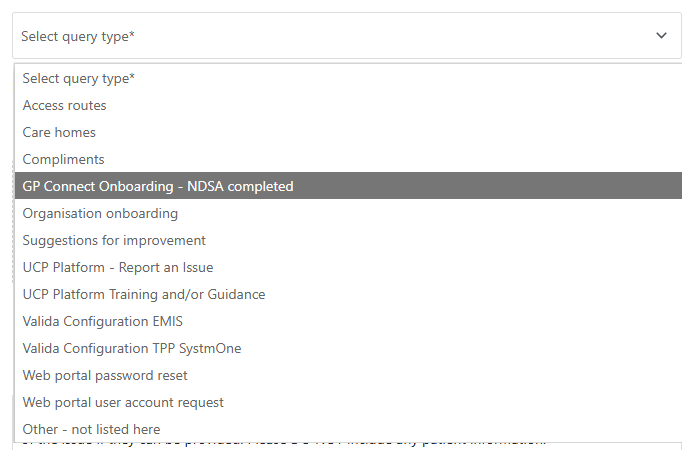This screenshot has width=696, height=450.
Task: Choose the 'Select query type*' placeholder option
Action: (79, 78)
